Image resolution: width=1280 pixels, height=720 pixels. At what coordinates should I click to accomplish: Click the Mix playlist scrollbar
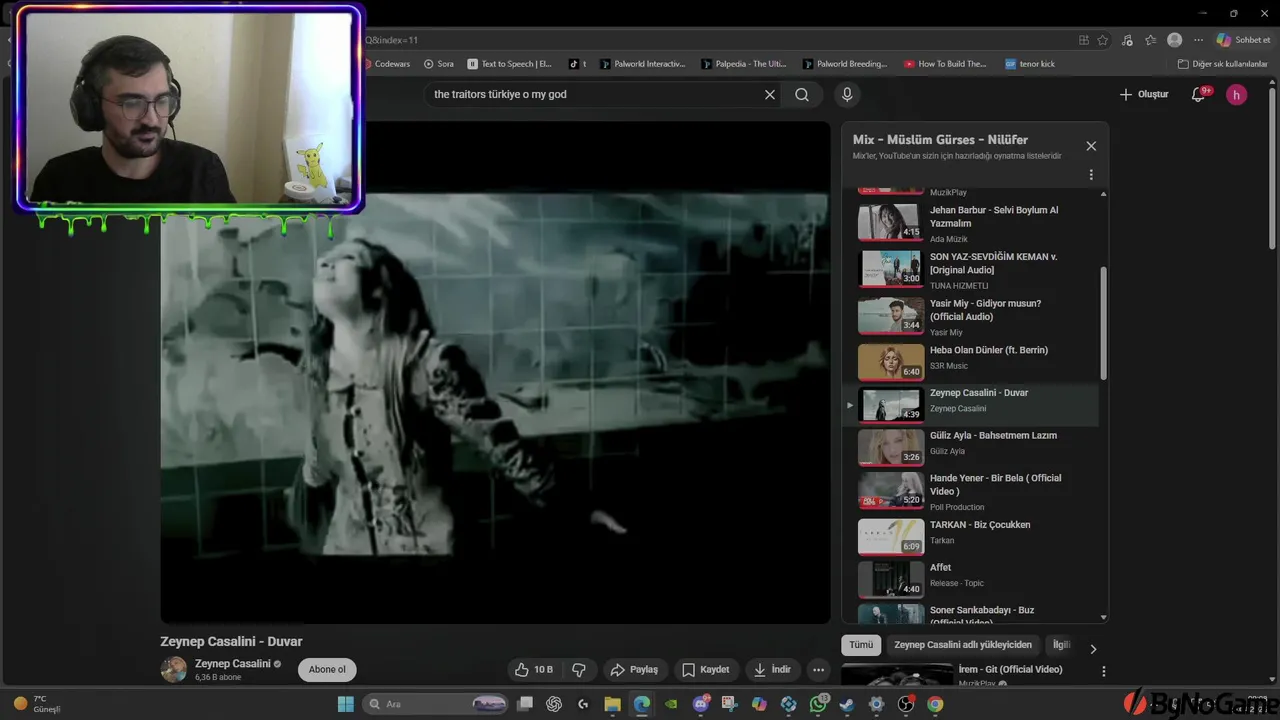[x=1104, y=322]
